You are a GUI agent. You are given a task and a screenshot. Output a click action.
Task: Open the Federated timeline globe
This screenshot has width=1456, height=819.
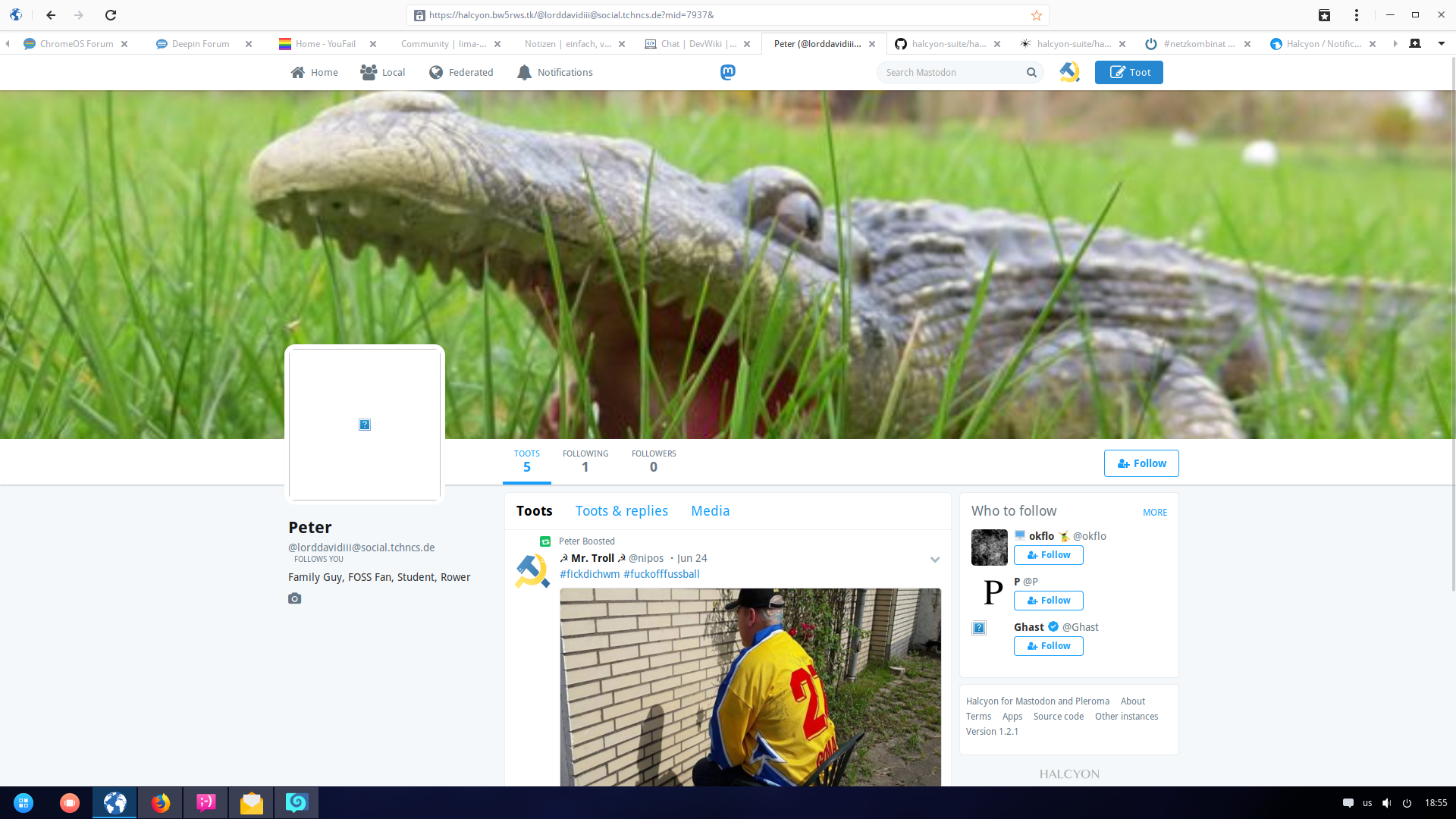click(436, 73)
